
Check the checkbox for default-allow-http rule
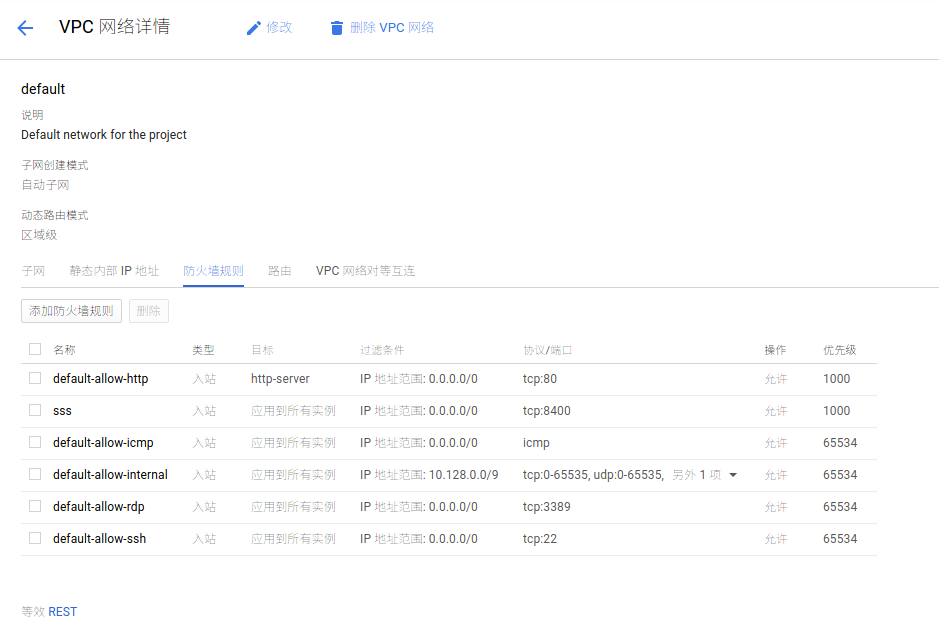[x=34, y=378]
